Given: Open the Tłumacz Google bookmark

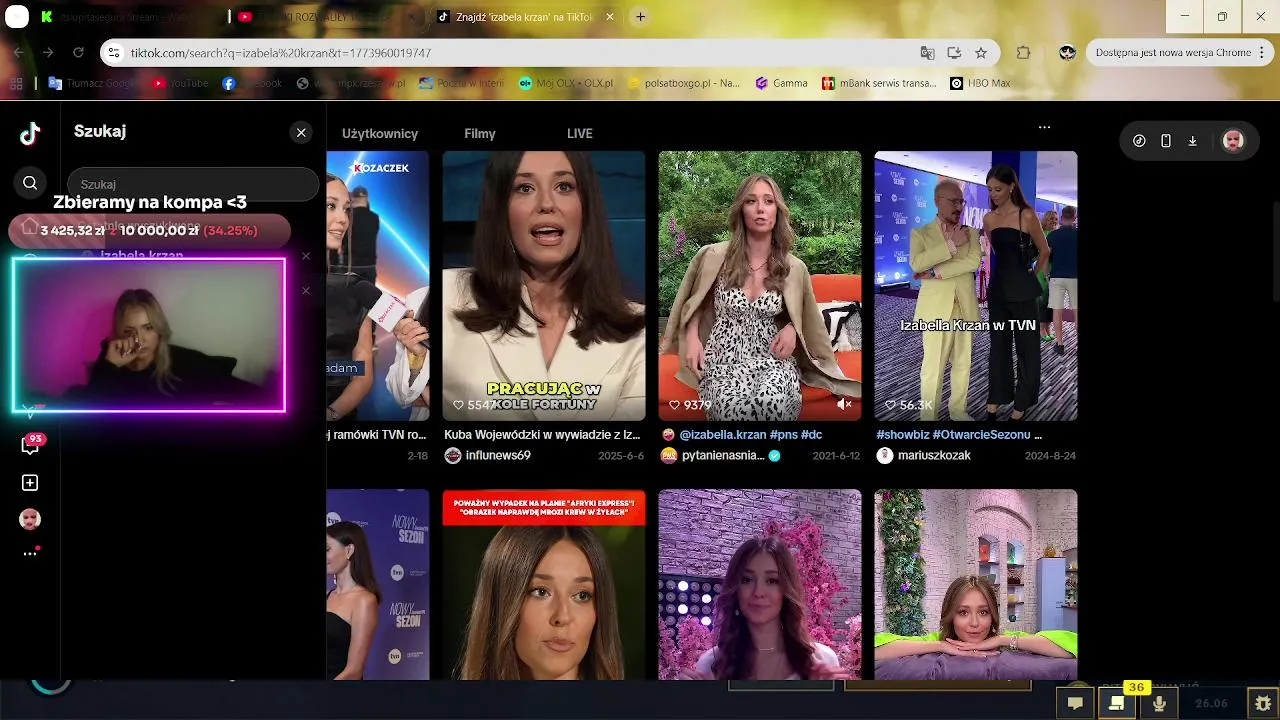Looking at the screenshot, I should (x=90, y=84).
